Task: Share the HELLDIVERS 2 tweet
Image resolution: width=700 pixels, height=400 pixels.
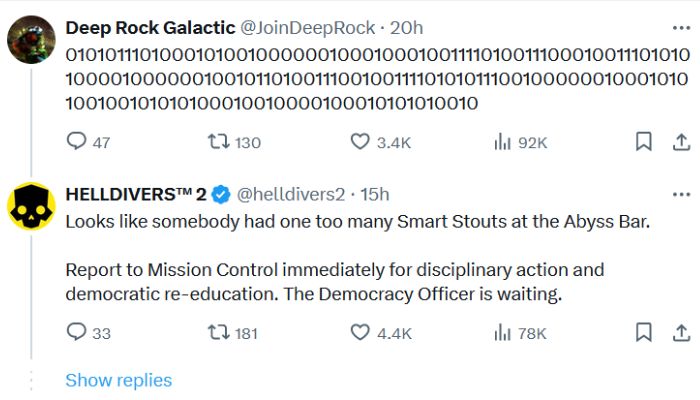Action: point(681,333)
